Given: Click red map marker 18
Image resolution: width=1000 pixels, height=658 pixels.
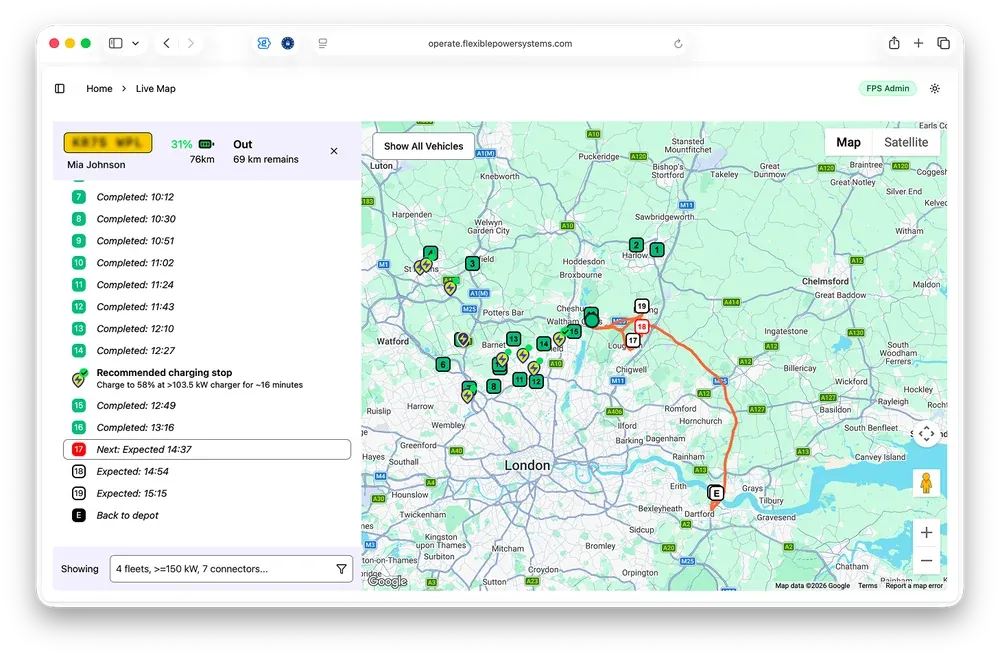Looking at the screenshot, I should [642, 326].
